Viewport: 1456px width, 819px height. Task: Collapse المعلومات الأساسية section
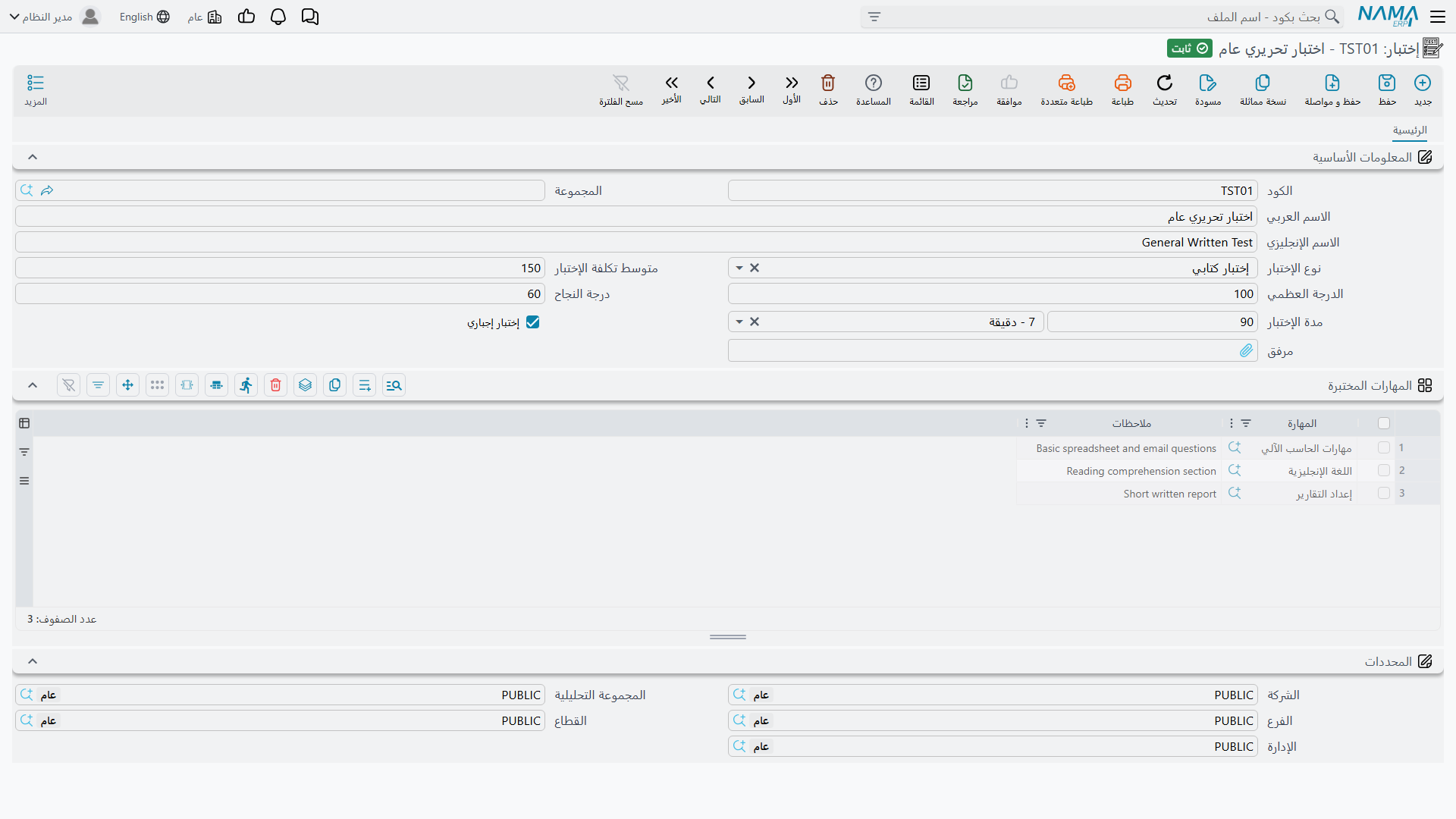point(33,157)
